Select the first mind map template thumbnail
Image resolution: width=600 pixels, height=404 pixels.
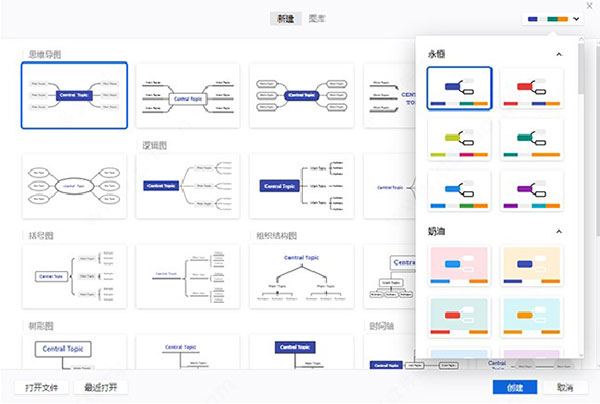point(74,95)
